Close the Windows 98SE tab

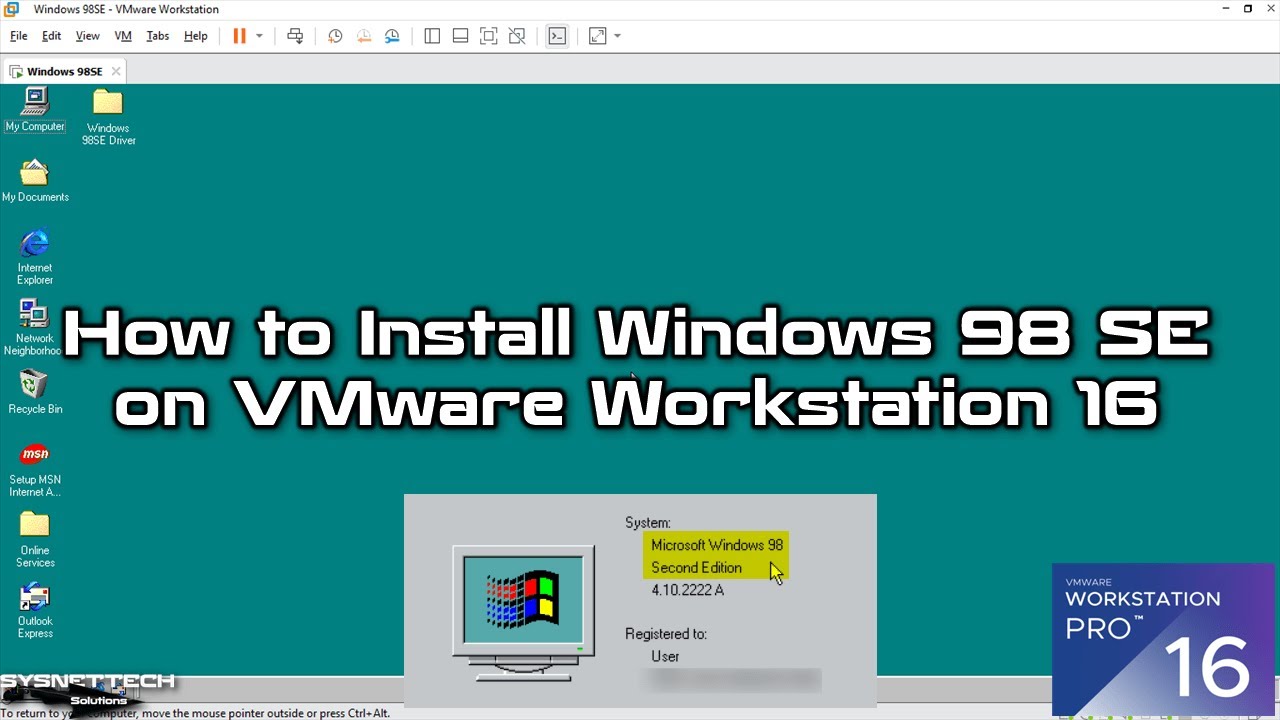115,71
